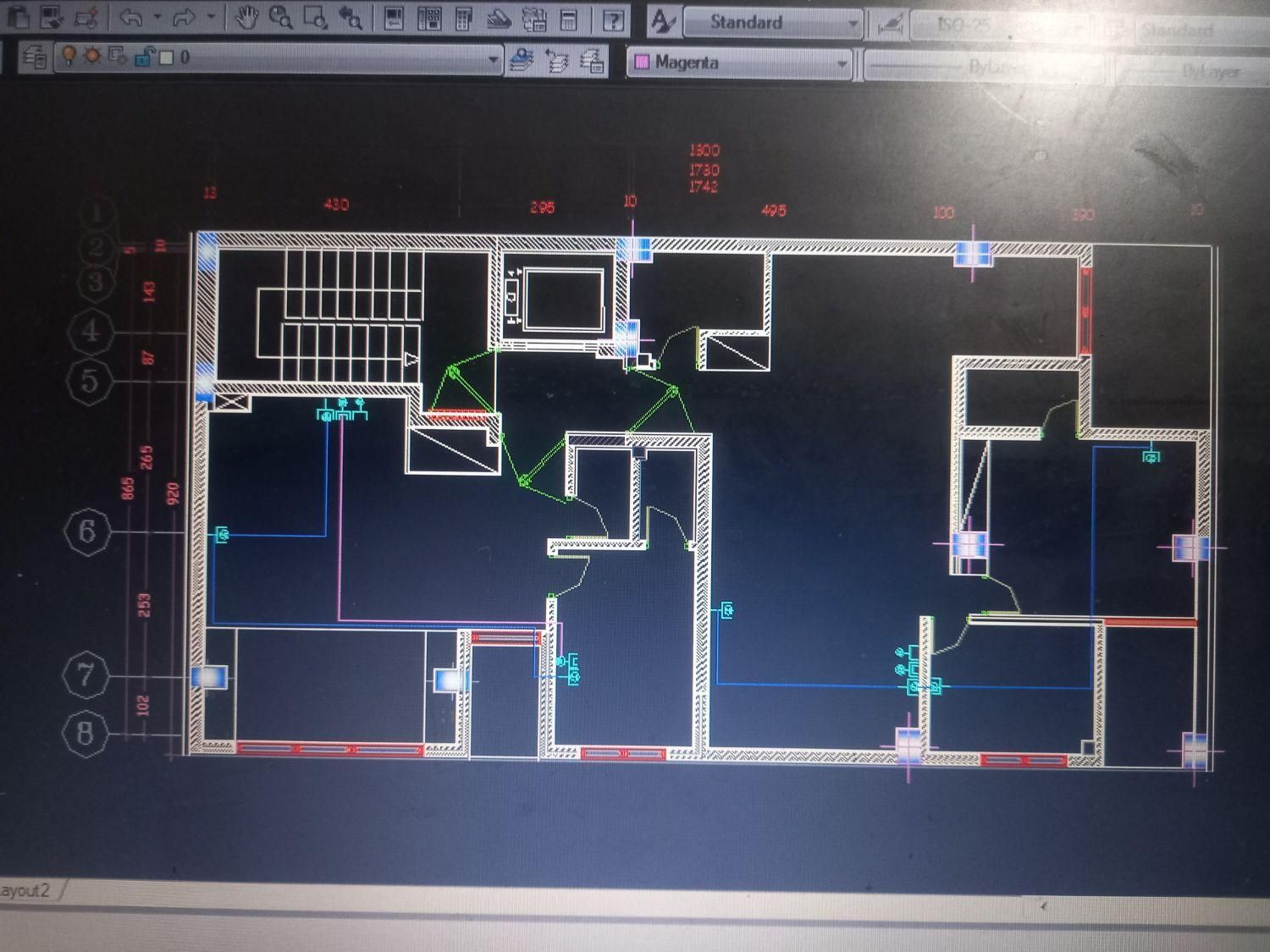The width and height of the screenshot is (1270, 952).
Task: Click the Text Style icon
Action: point(663,21)
